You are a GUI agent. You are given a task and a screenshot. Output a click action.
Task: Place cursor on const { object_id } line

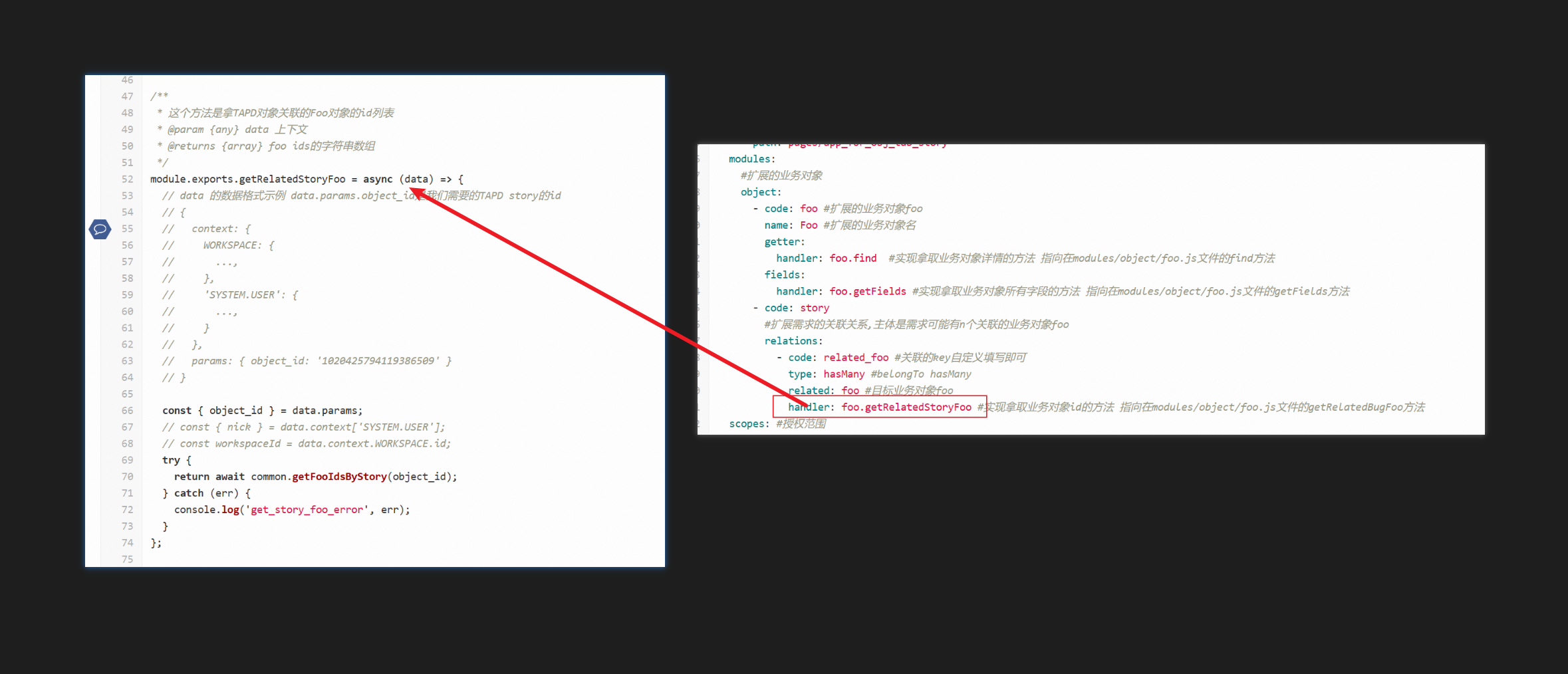point(262,411)
